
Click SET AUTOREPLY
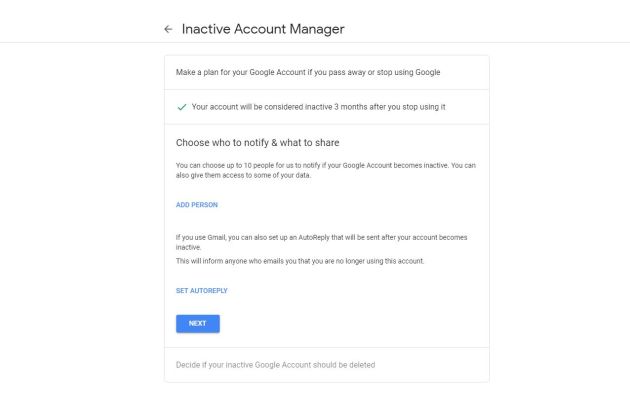(x=202, y=290)
